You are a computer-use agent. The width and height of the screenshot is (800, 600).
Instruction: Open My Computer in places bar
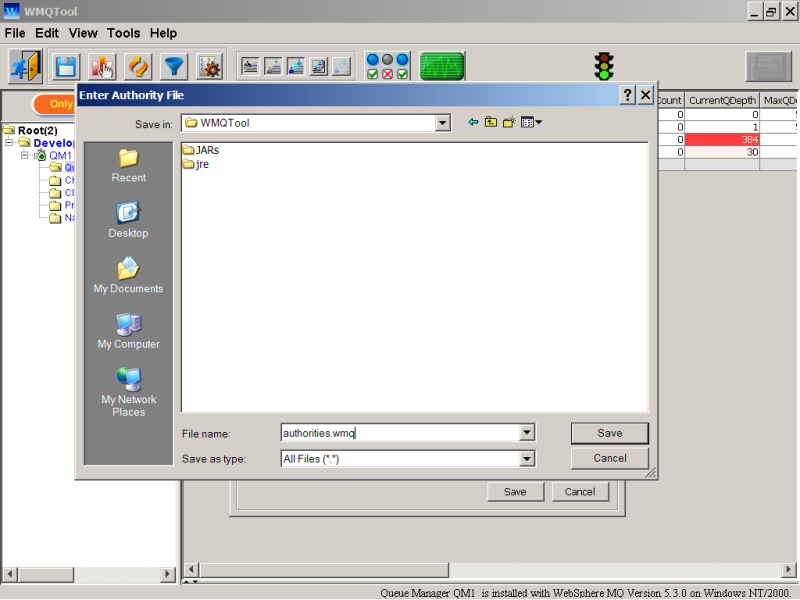[x=129, y=331]
